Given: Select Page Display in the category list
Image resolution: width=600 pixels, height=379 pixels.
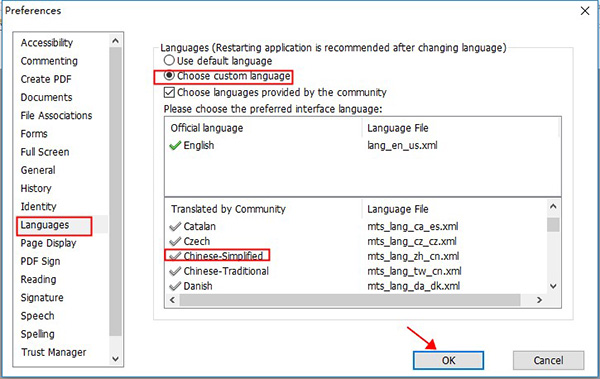Looking at the screenshot, I should coord(48,243).
